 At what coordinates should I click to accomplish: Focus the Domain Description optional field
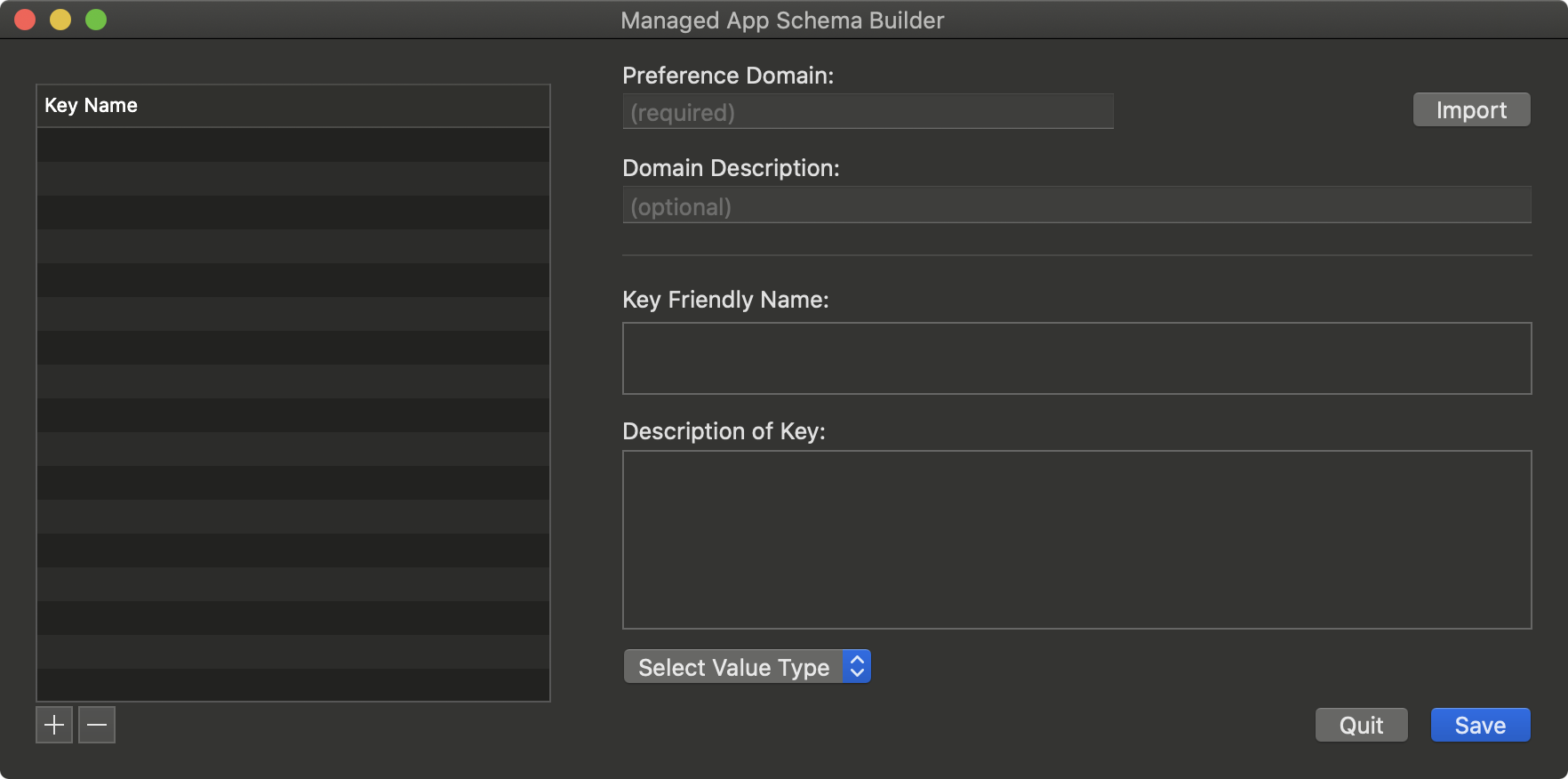(x=1076, y=205)
